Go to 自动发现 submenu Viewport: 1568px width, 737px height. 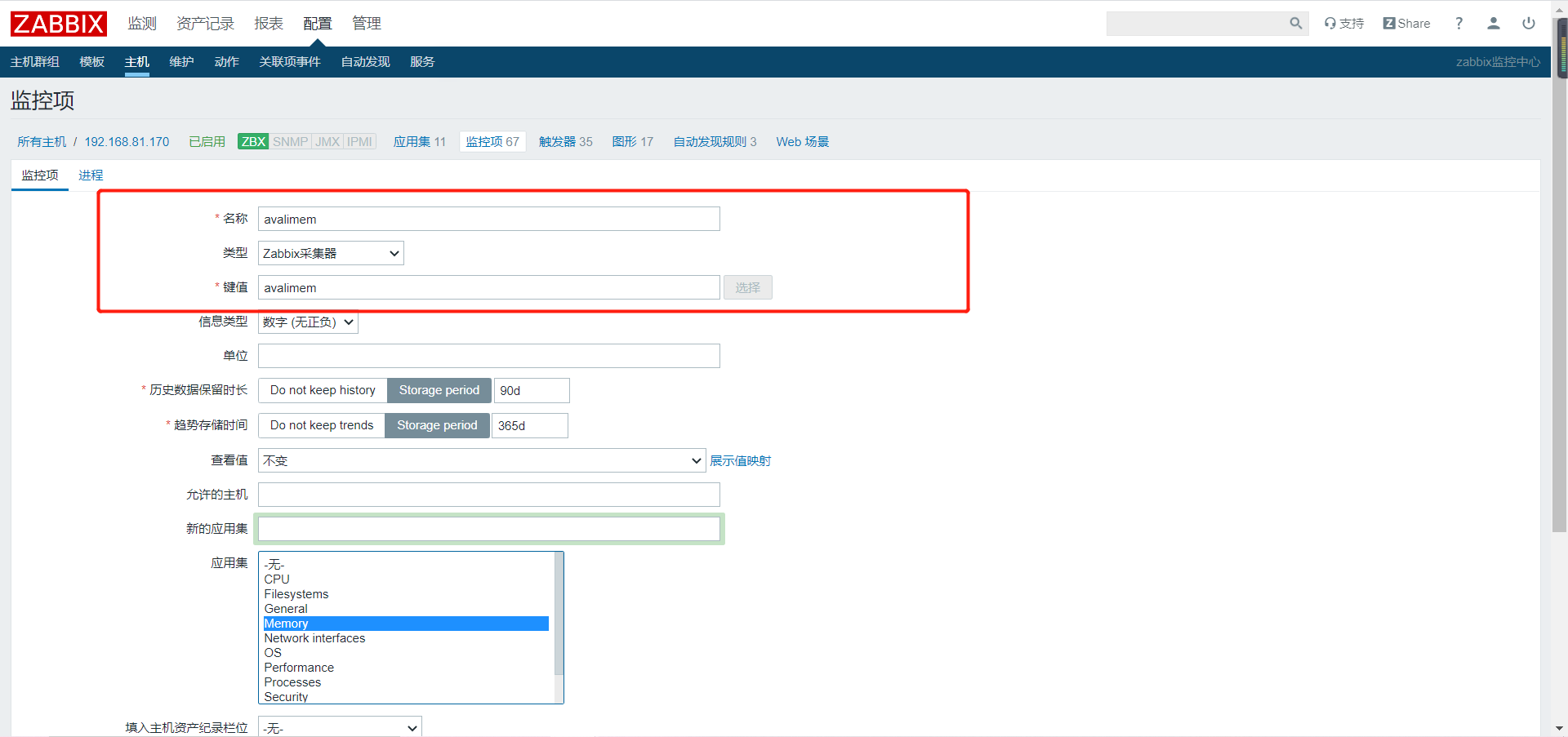(x=365, y=62)
